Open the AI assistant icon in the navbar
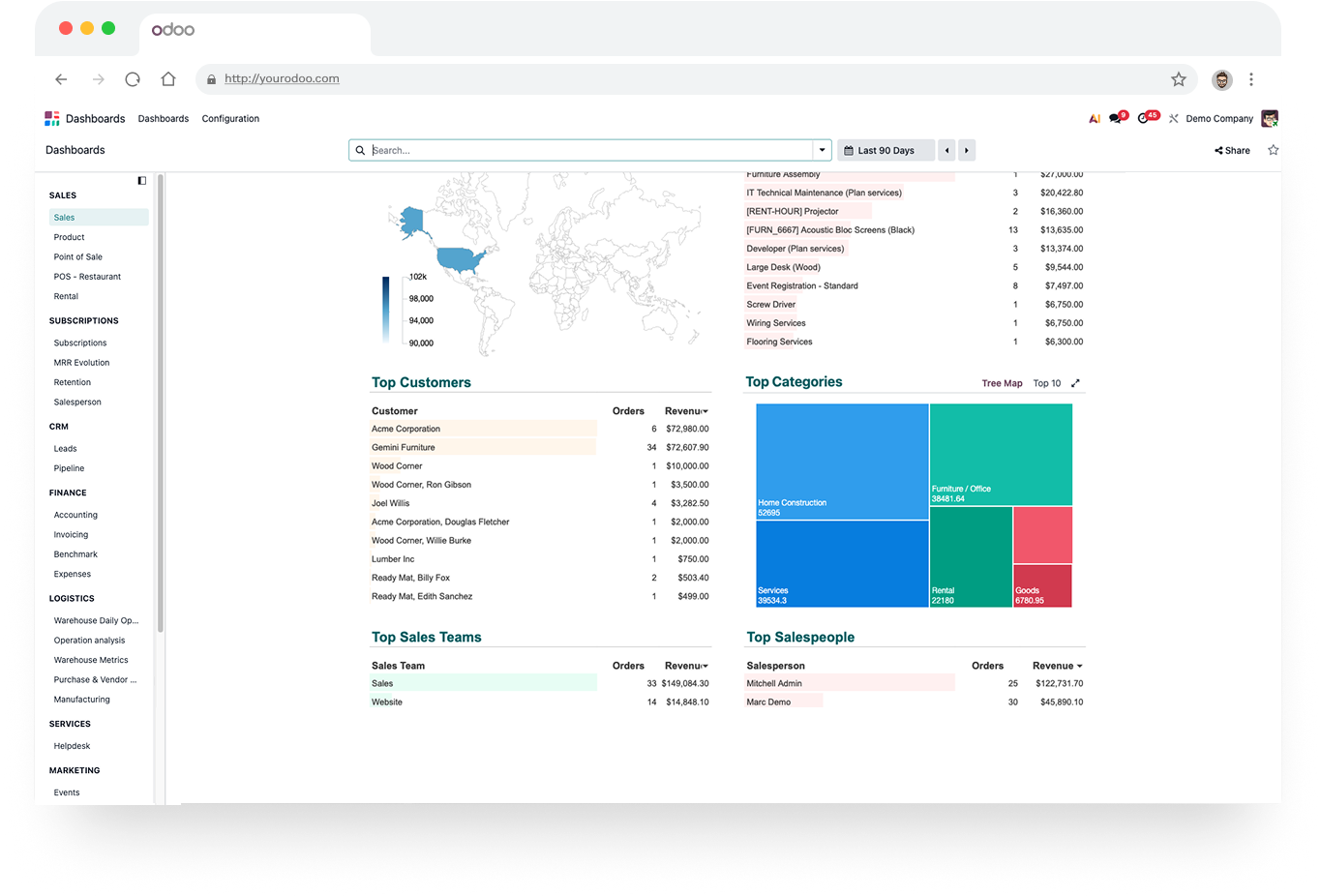The image size is (1321, 896). click(x=1095, y=119)
